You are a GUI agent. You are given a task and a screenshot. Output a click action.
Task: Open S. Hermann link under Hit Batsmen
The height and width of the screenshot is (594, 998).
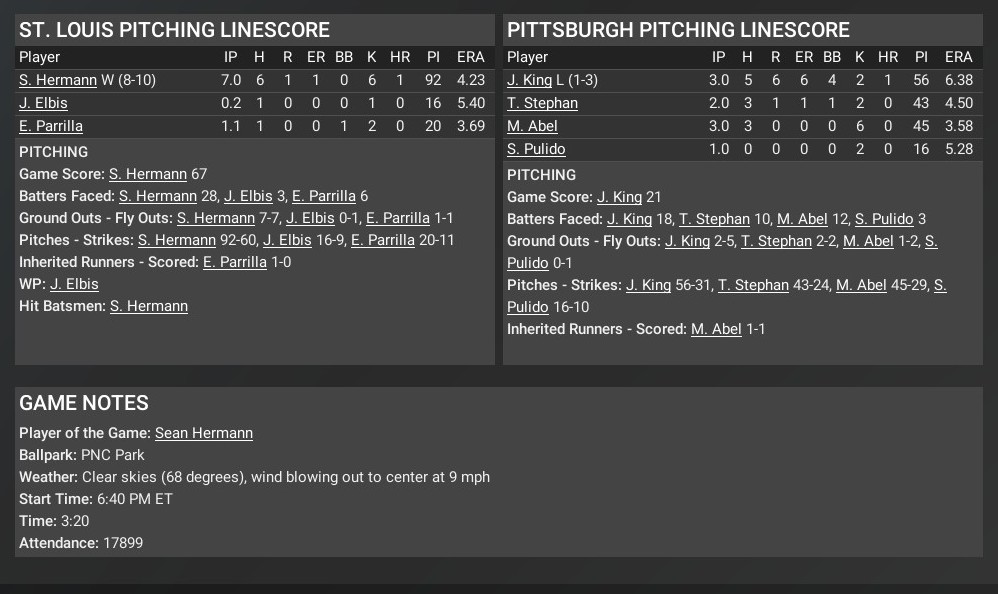tap(149, 306)
